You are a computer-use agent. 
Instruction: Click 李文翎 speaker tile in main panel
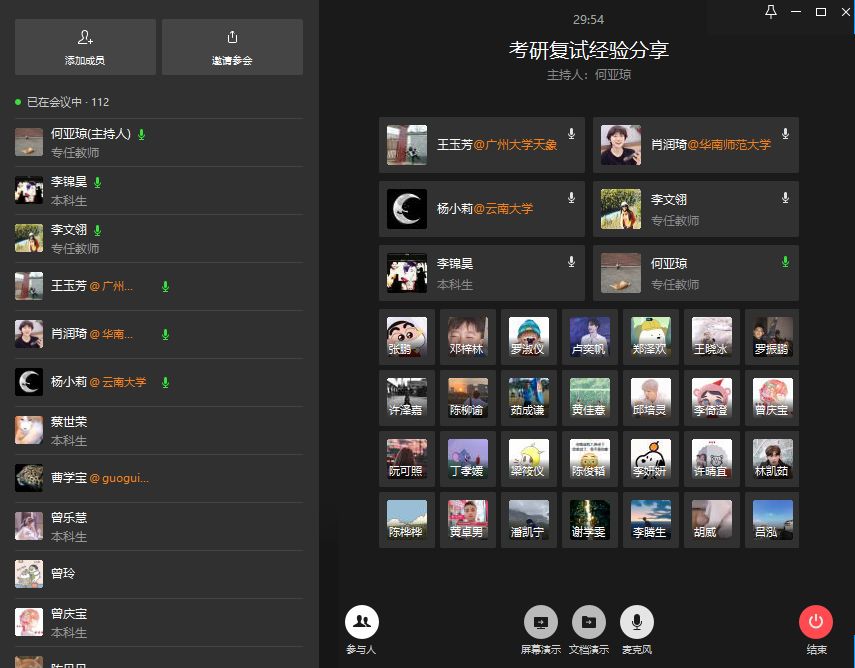point(695,209)
